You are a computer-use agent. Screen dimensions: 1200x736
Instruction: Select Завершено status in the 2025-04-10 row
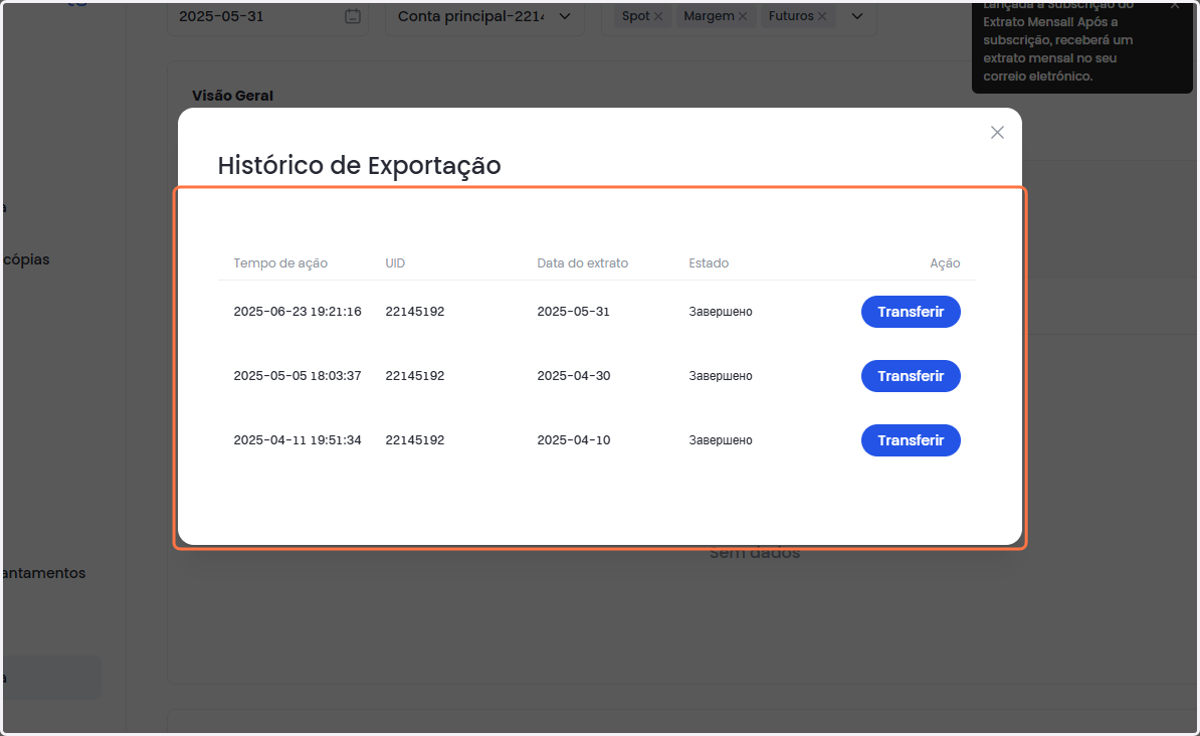(x=721, y=440)
